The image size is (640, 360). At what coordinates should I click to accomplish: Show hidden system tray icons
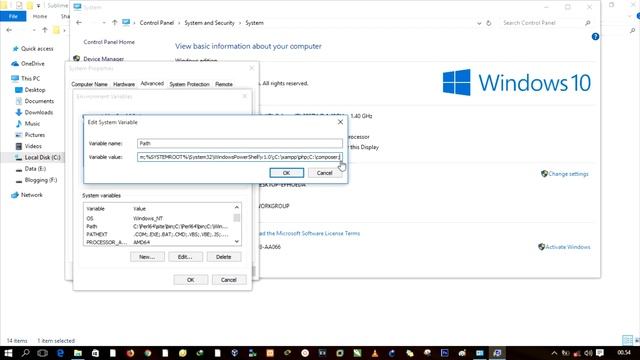(x=554, y=353)
